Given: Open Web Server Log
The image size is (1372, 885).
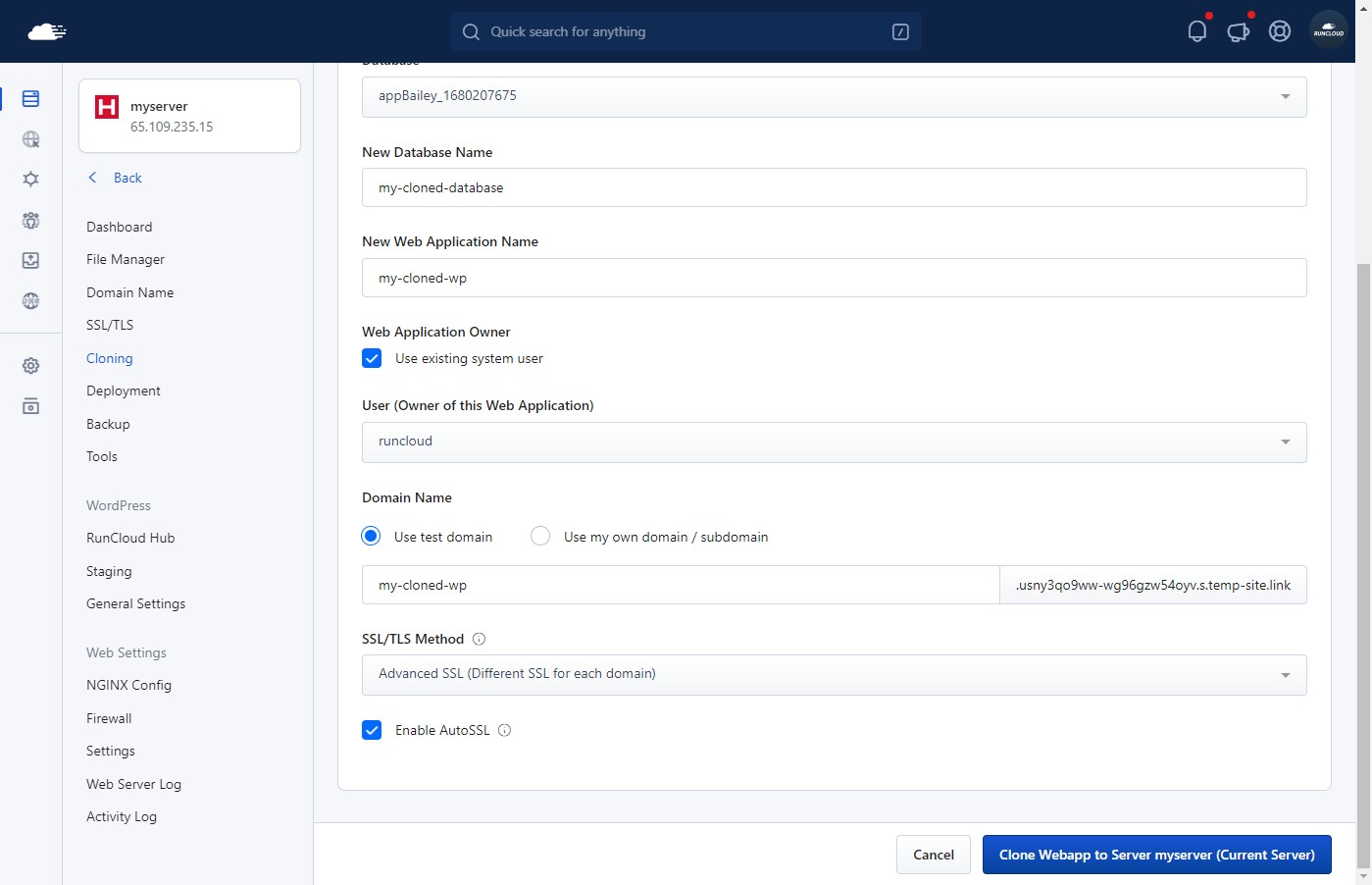Looking at the screenshot, I should point(134,784).
